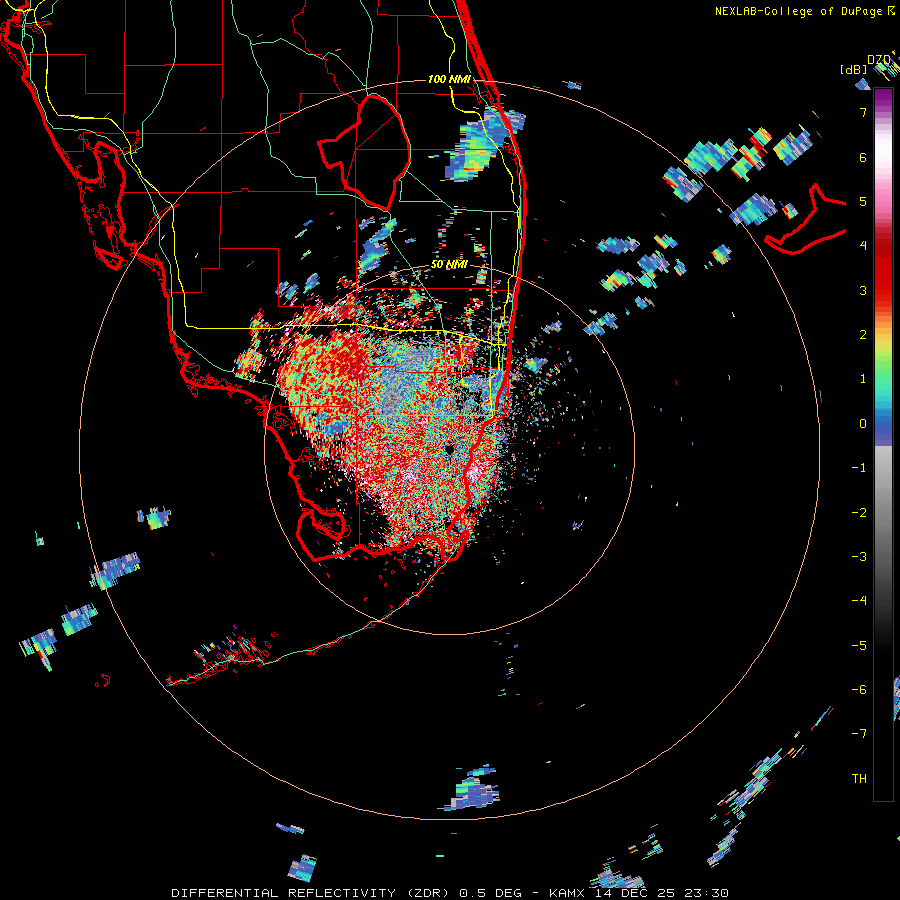
Task: Click the 50 NMI range ring label
Action: tap(449, 265)
